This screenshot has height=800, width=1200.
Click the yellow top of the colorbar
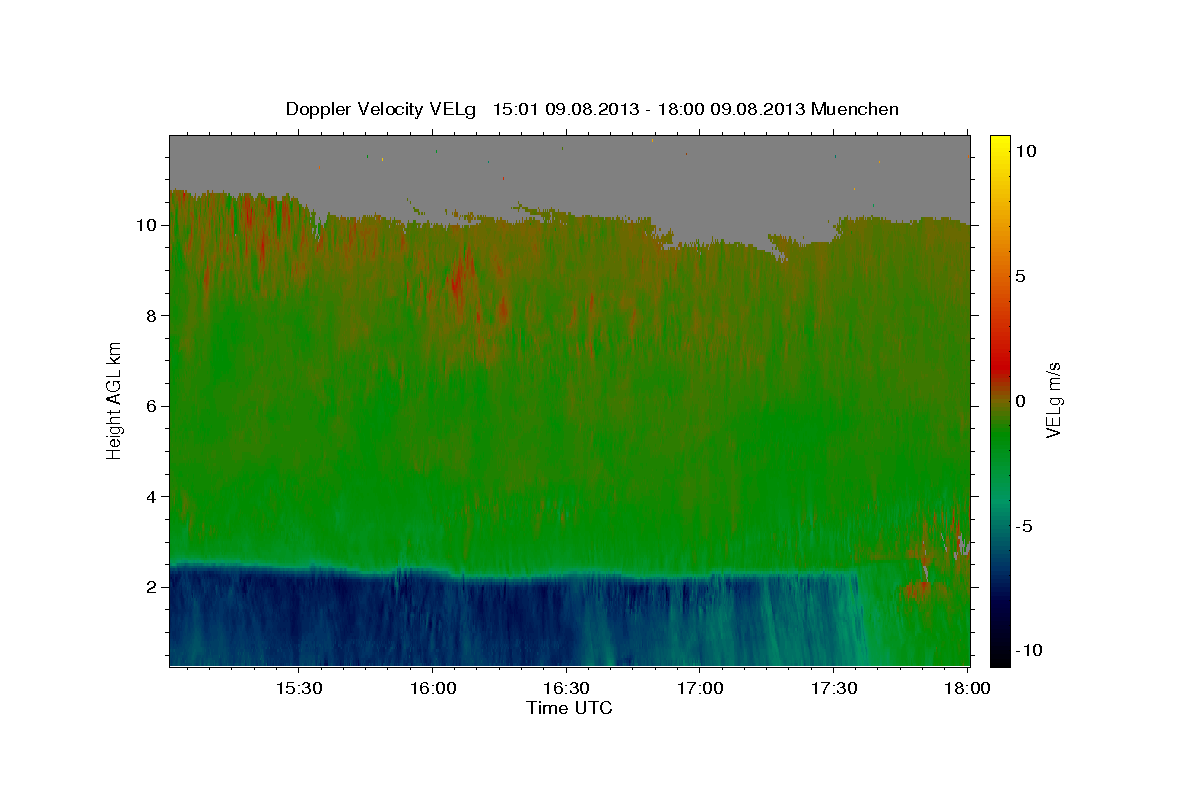[1000, 145]
